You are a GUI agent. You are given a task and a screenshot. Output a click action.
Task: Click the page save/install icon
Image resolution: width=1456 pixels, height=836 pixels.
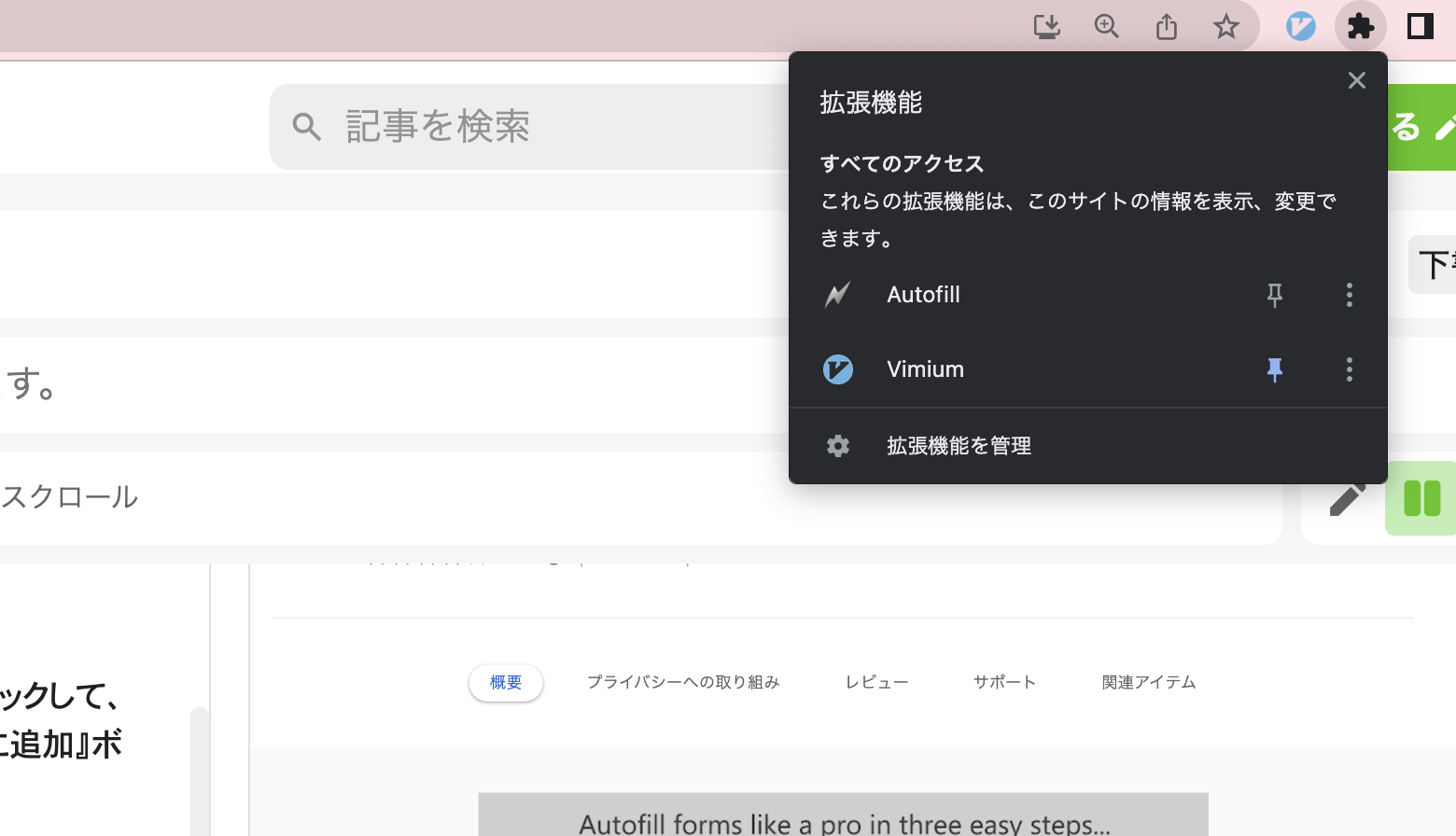point(1046,26)
